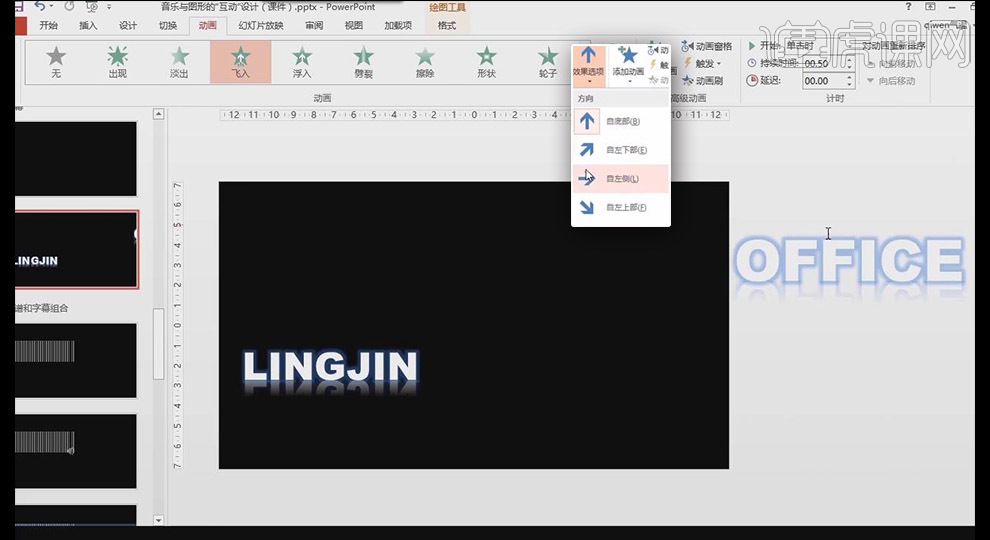
Task: Click the 延迟 delay field
Action: point(824,81)
